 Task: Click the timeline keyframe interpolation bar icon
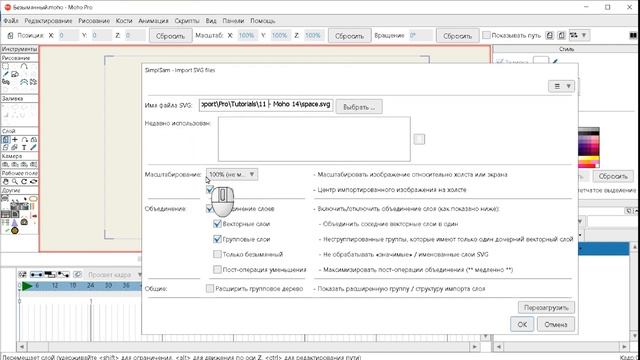click(x=36, y=274)
